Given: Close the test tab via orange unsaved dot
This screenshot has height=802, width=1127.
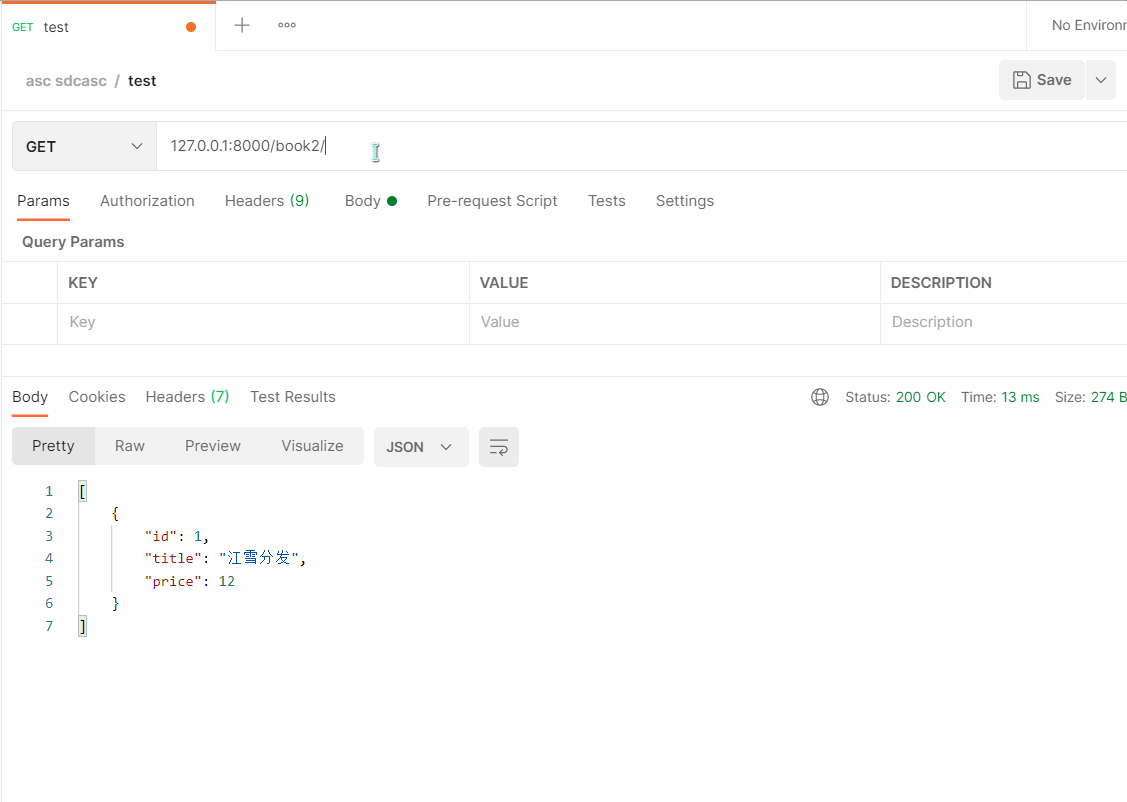Looking at the screenshot, I should point(191,27).
